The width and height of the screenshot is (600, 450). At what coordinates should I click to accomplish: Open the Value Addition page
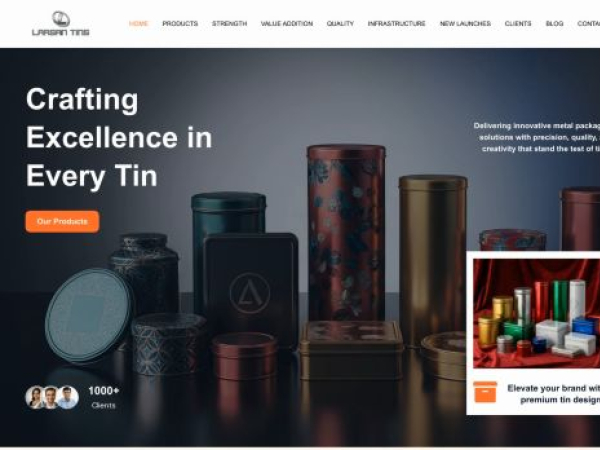pos(287,24)
